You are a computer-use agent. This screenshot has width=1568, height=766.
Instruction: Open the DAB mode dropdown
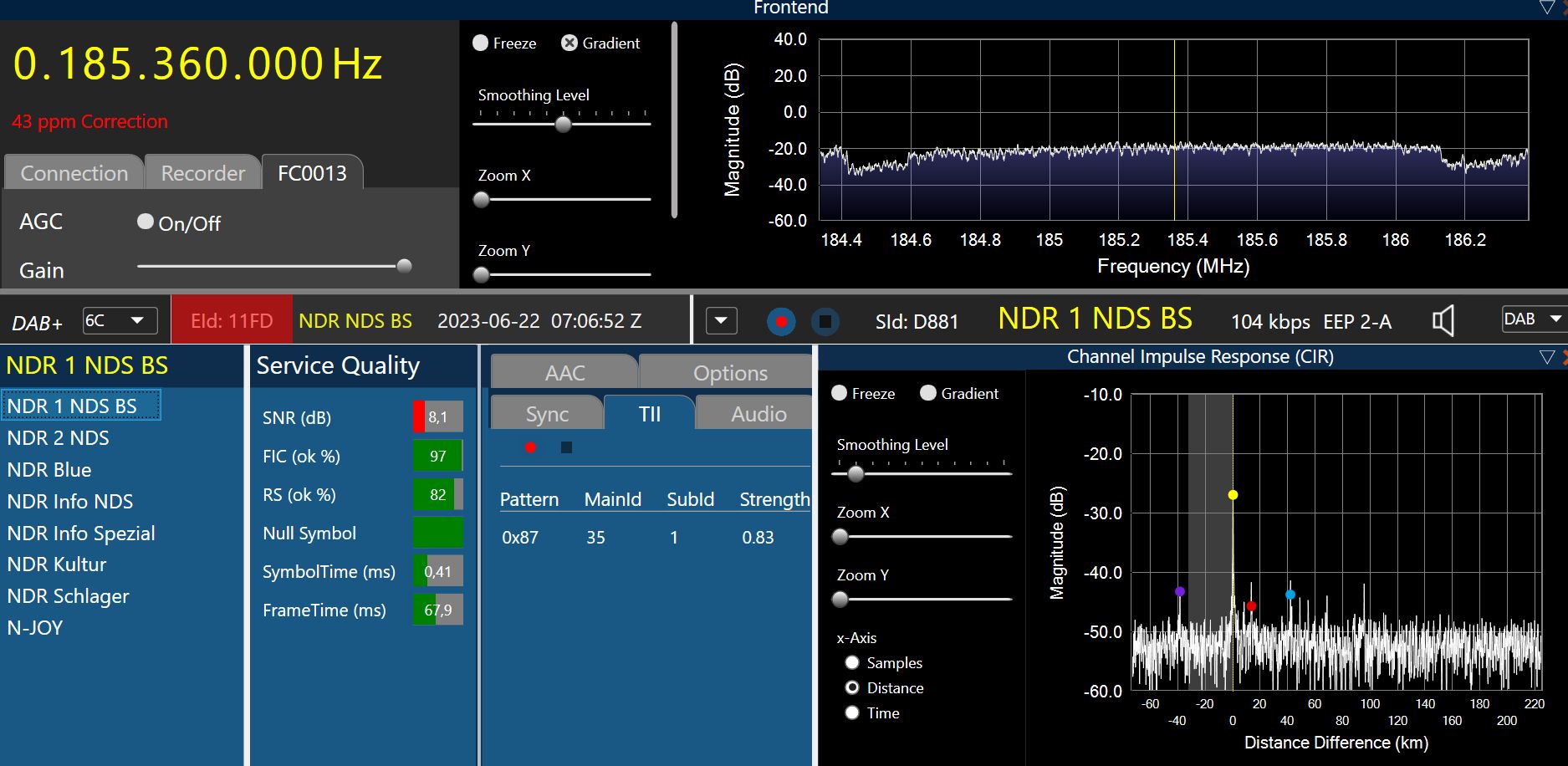[1554, 319]
